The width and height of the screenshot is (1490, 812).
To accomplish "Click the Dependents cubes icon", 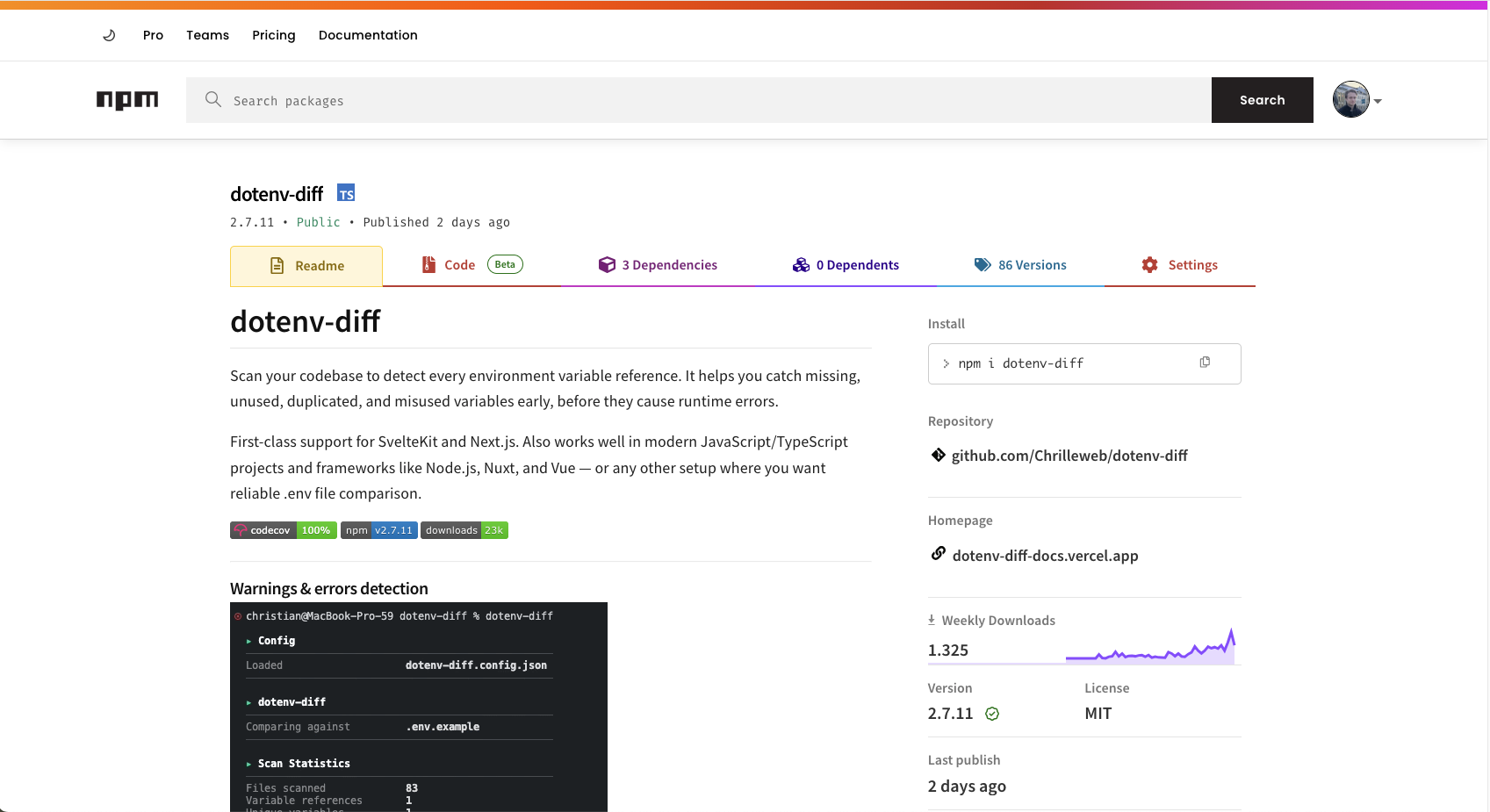I will pos(801,265).
